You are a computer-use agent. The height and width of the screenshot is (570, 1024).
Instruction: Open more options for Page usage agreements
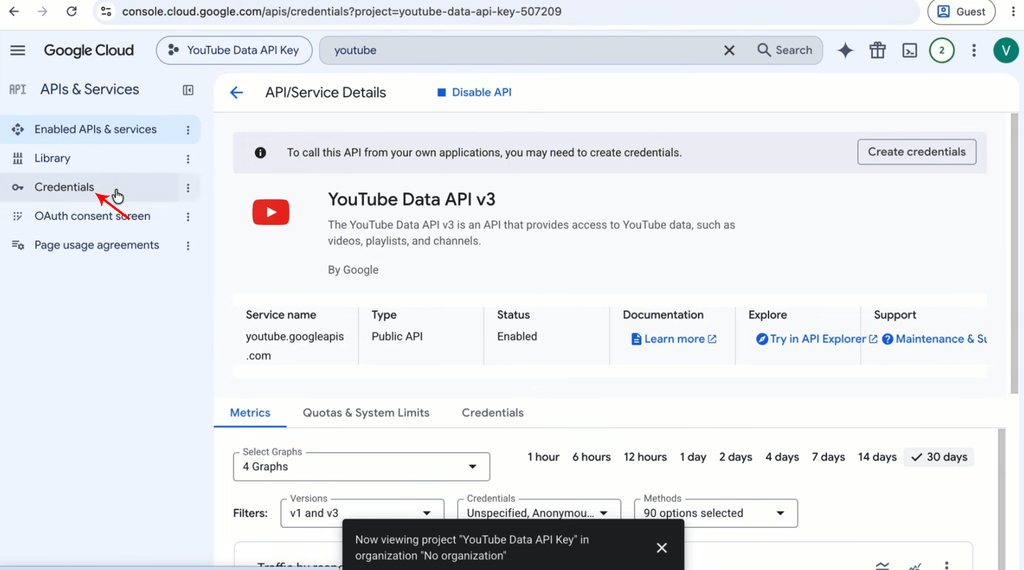[x=188, y=245]
